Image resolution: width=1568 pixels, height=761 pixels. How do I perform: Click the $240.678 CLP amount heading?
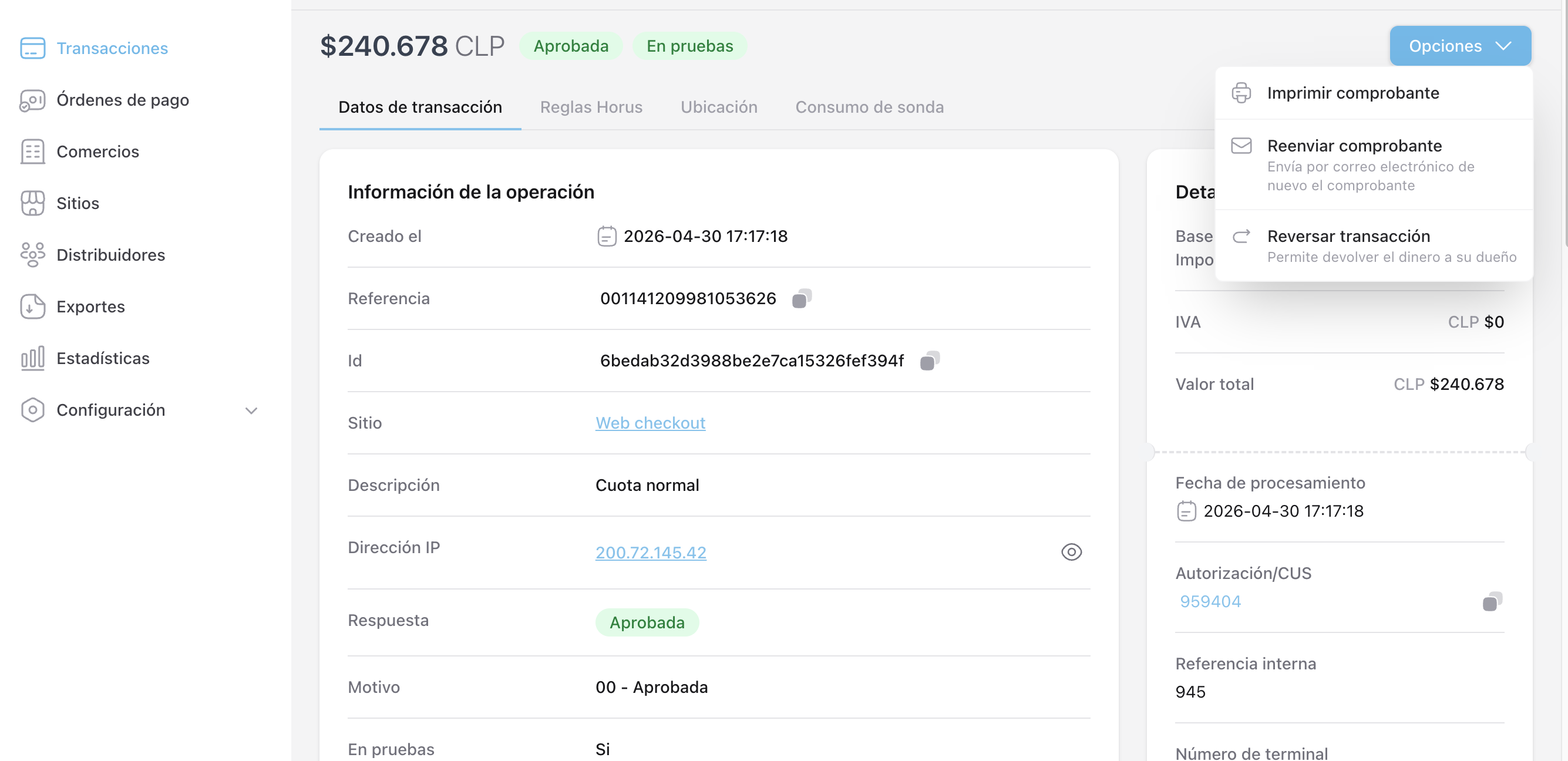413,46
